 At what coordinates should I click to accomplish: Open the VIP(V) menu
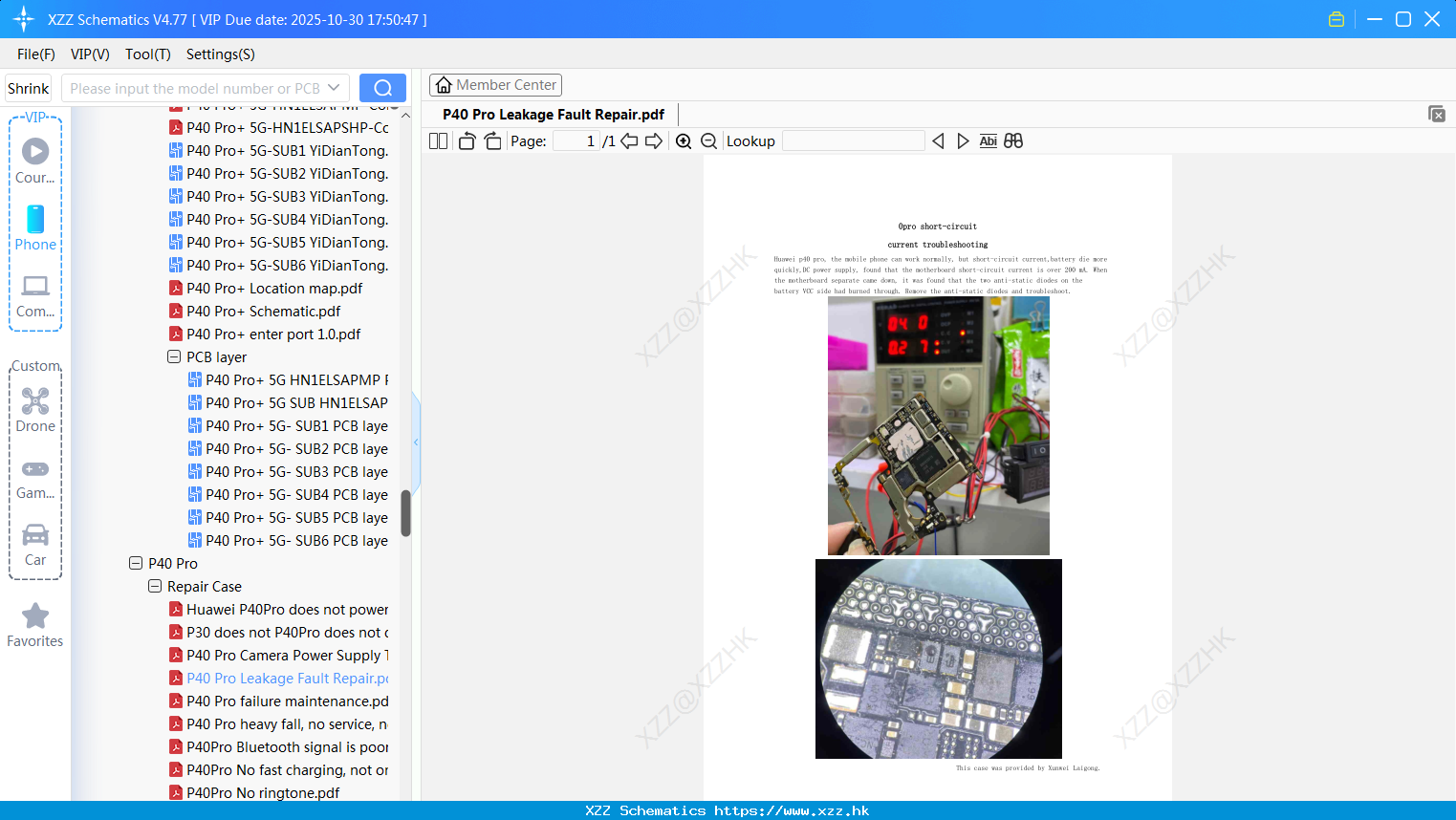tap(90, 54)
